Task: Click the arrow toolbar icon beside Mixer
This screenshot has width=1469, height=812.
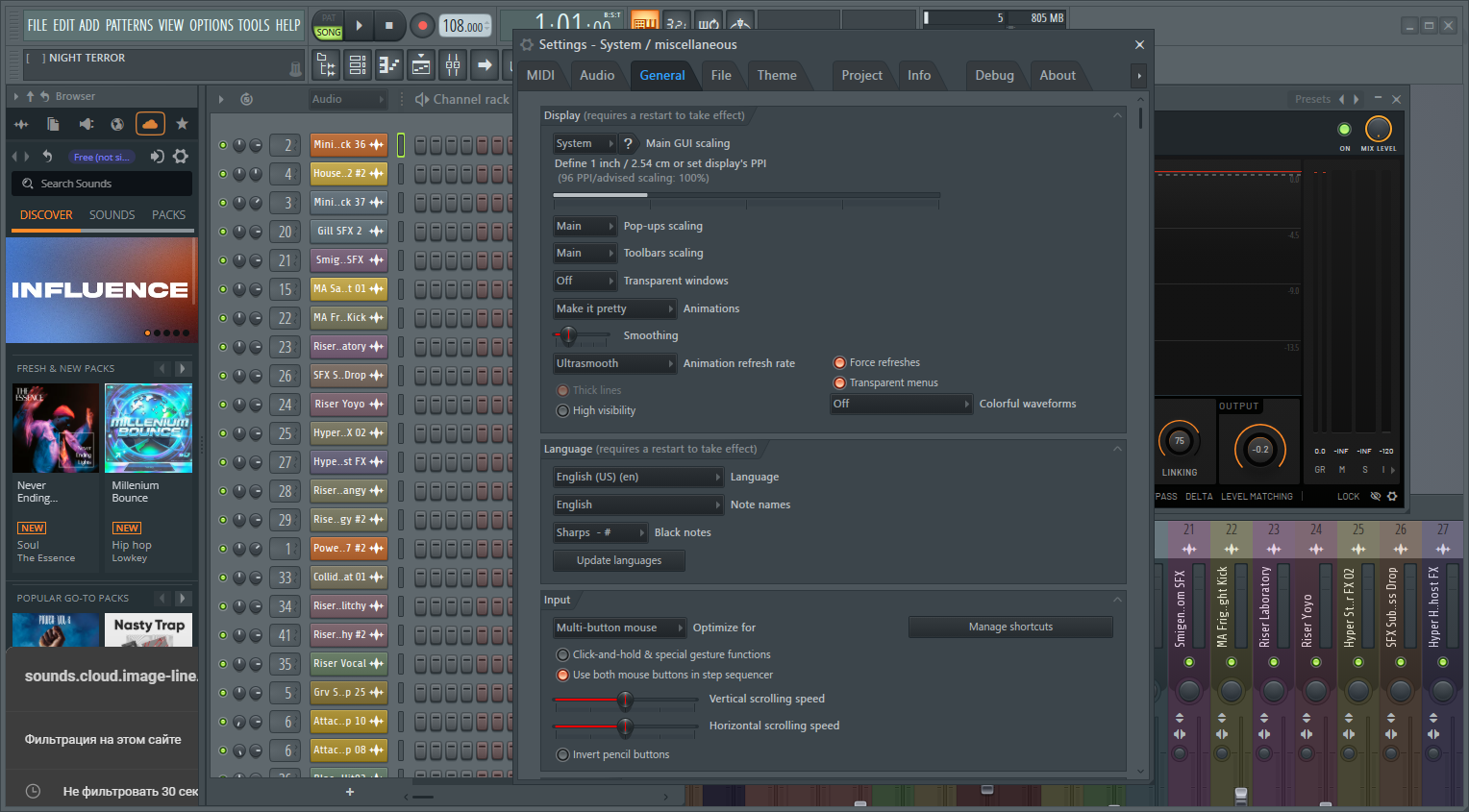Action: pyautogui.click(x=485, y=65)
